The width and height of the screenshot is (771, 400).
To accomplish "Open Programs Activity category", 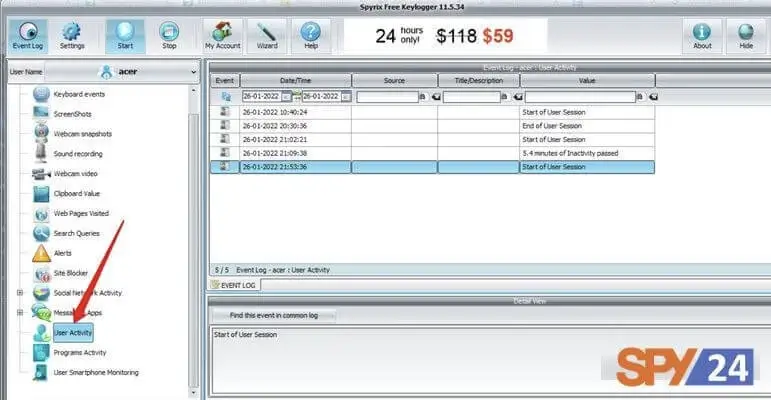I will tap(80, 353).
